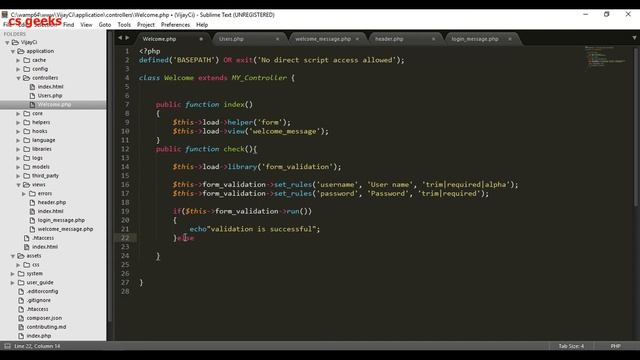This screenshot has width=640, height=360.
Task: Click file icon next to login_message.php
Action: 32,220
